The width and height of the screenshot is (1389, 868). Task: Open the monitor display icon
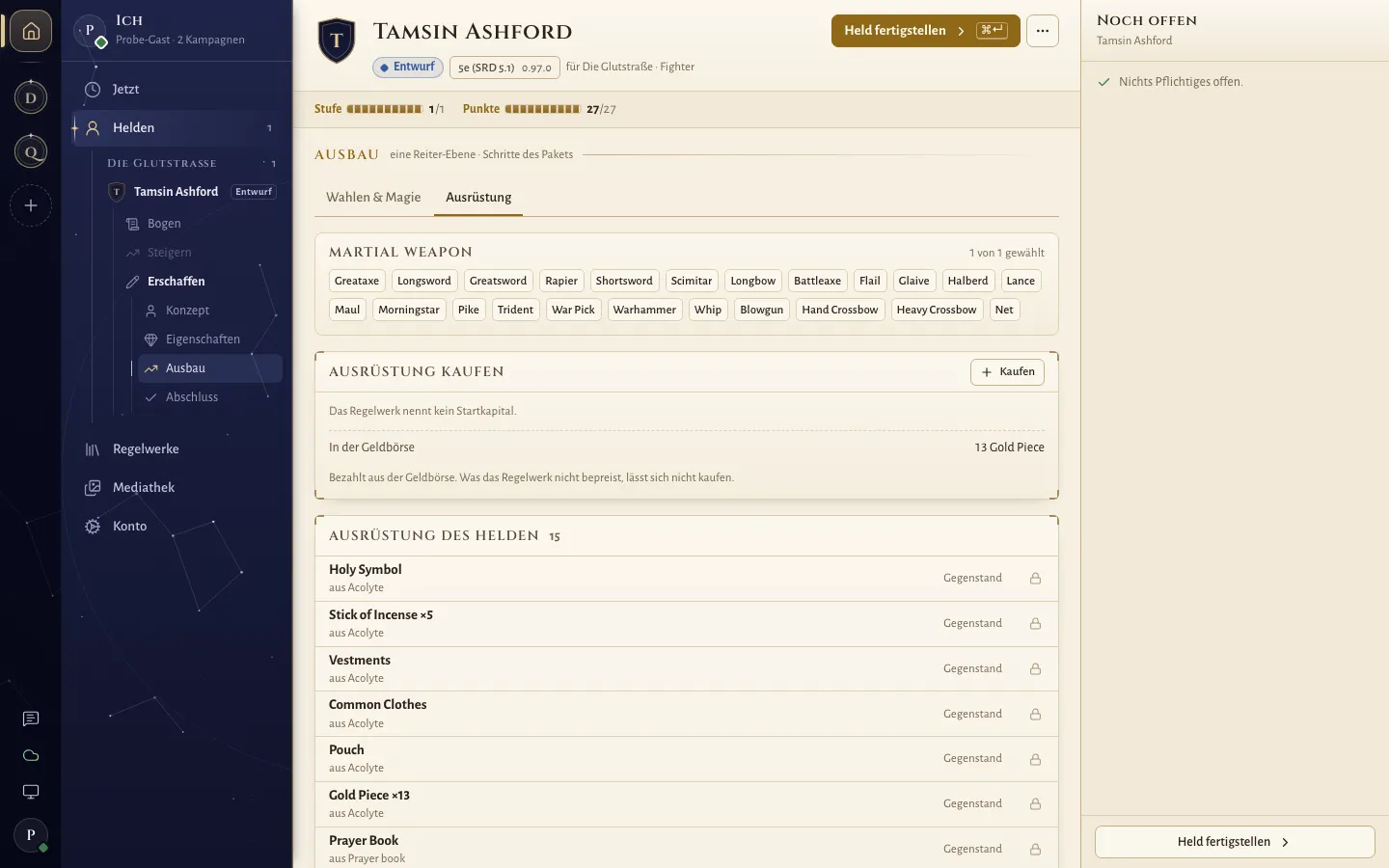(x=31, y=792)
